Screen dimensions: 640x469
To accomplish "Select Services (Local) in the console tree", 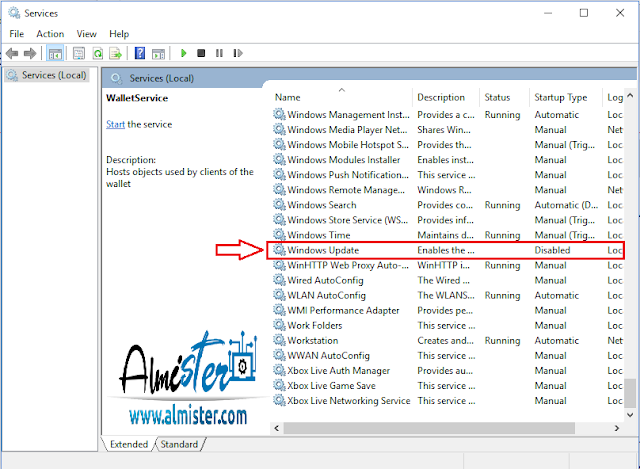I will click(x=47, y=75).
